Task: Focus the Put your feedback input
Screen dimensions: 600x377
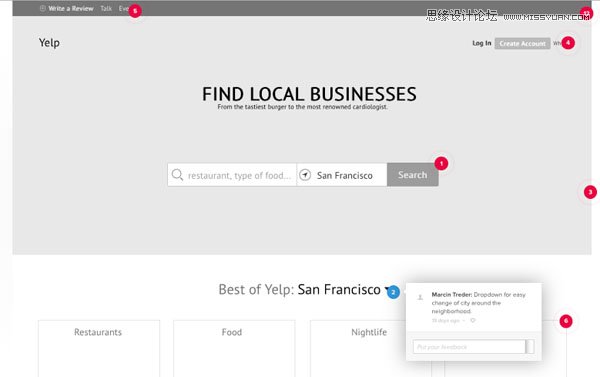Action: (469, 347)
